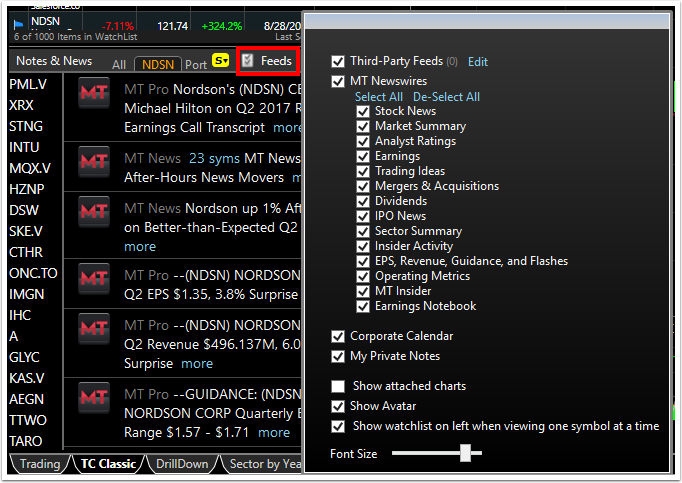
Task: Select TARO in the watchlist
Action: click(x=26, y=441)
